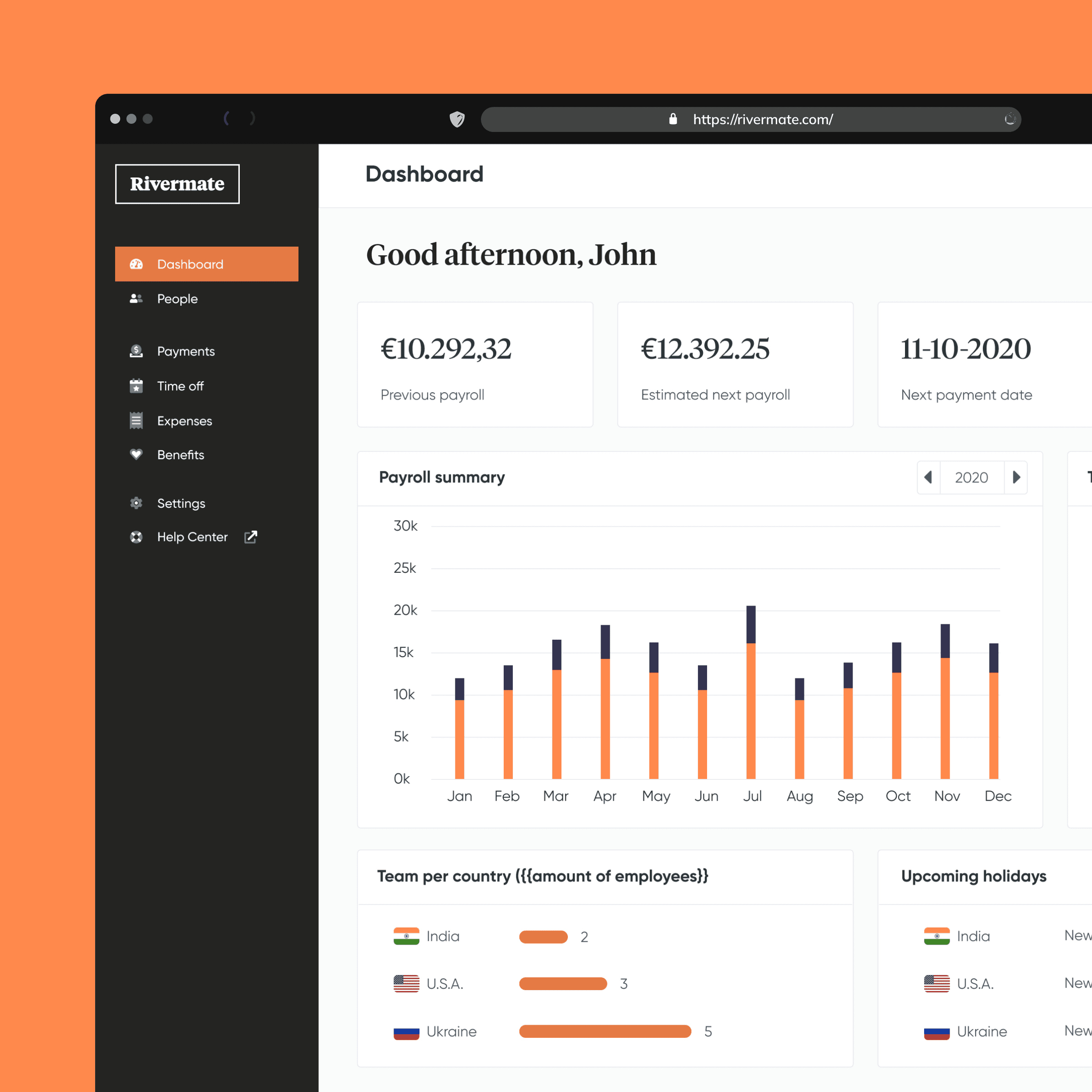1092x1092 pixels.
Task: Click the Ukraine label in Upcoming holidays
Action: click(982, 1031)
